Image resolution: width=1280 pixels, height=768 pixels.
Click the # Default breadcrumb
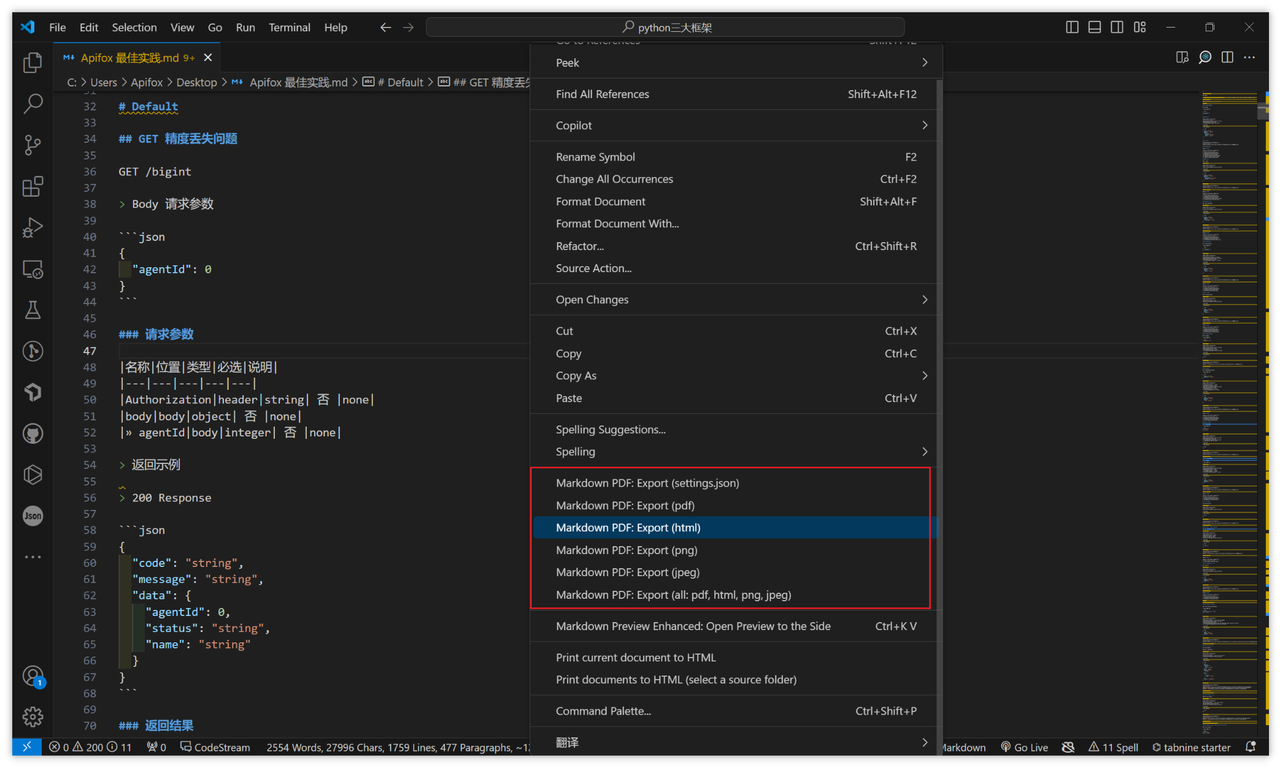click(398, 82)
